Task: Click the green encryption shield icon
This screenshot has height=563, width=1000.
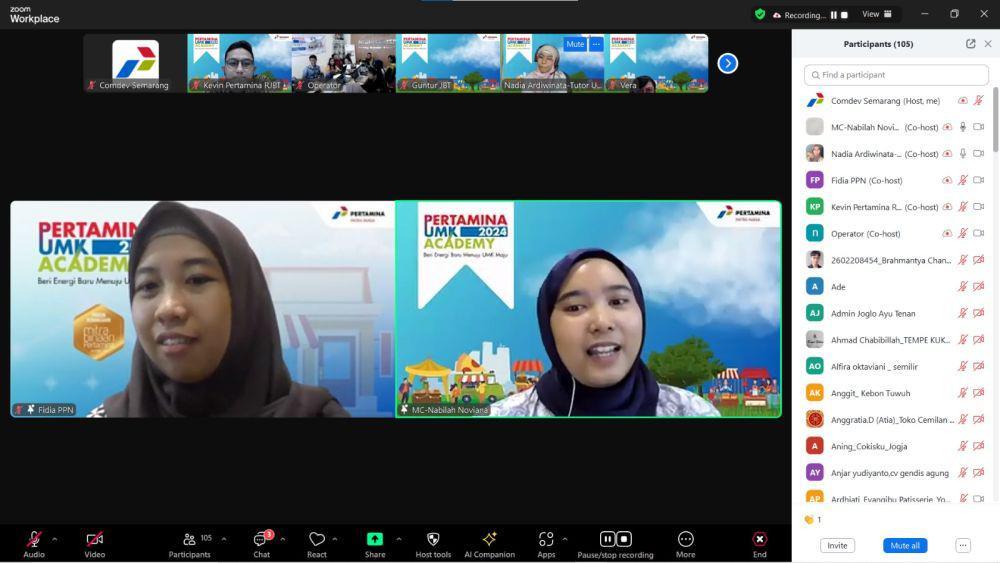Action: click(760, 14)
